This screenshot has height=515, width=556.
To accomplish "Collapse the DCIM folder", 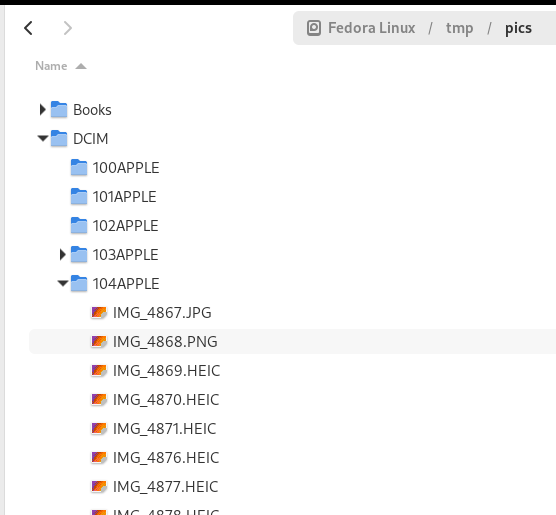I will pyautogui.click(x=43, y=138).
